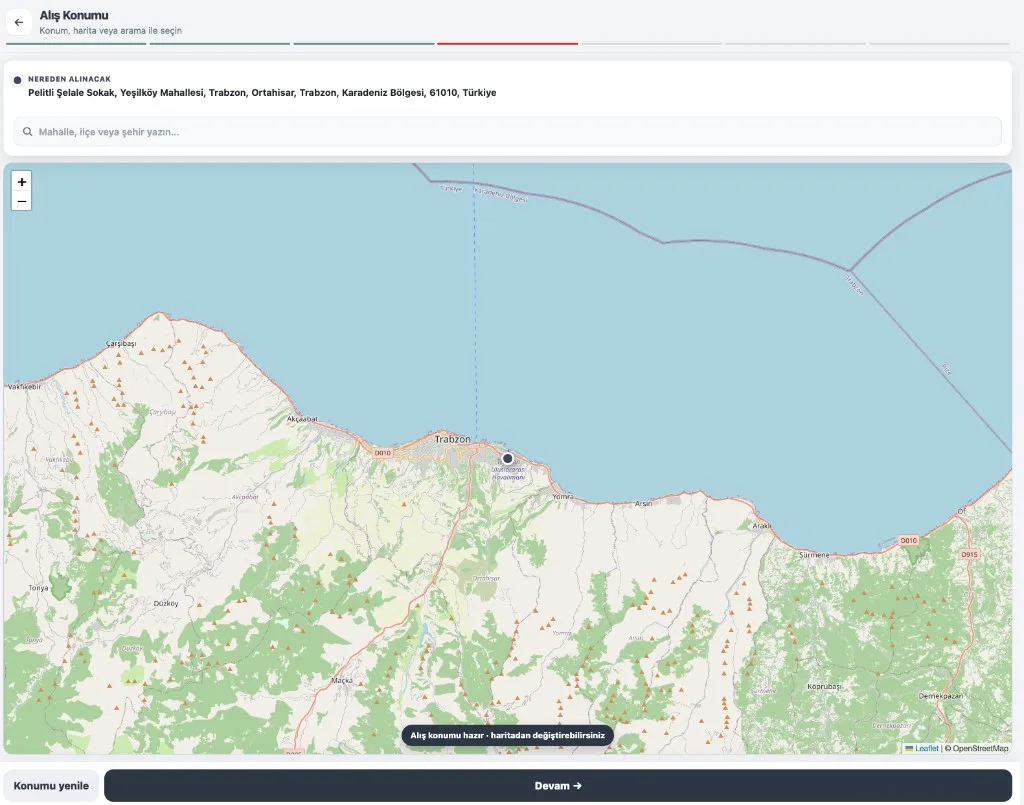
Task: Zoom in on the map
Action: click(x=22, y=182)
